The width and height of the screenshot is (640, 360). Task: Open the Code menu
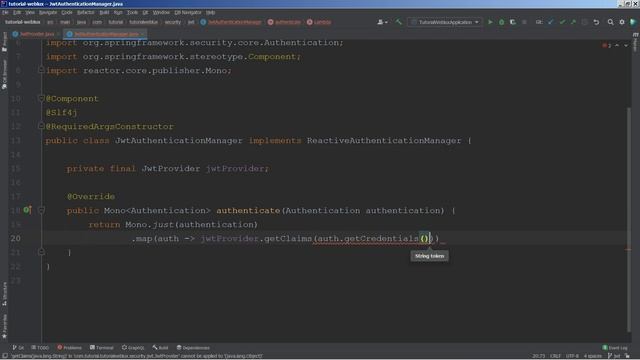coord(67,13)
